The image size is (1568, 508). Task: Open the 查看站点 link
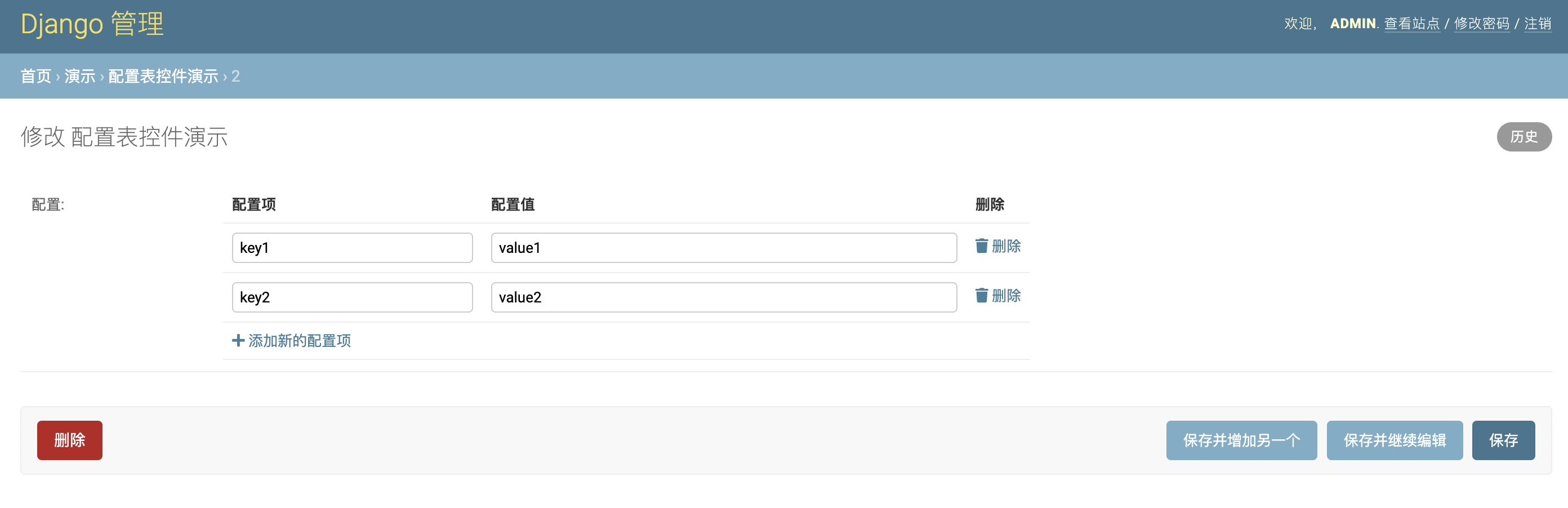click(1411, 24)
